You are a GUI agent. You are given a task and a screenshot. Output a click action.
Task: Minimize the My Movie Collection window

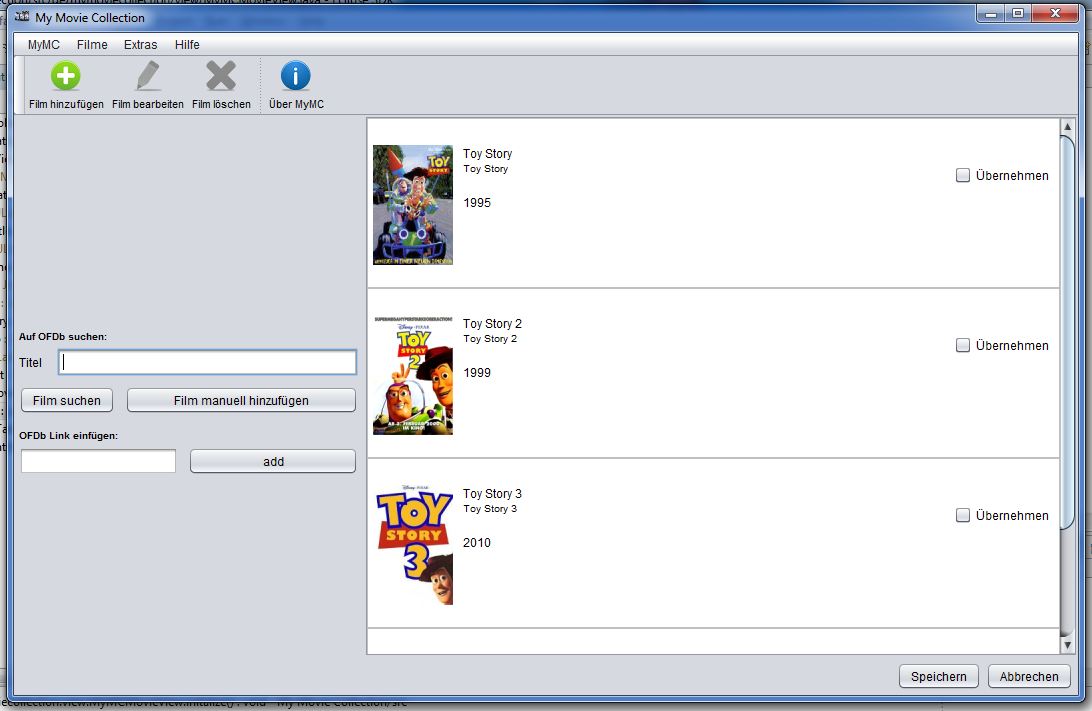(991, 13)
